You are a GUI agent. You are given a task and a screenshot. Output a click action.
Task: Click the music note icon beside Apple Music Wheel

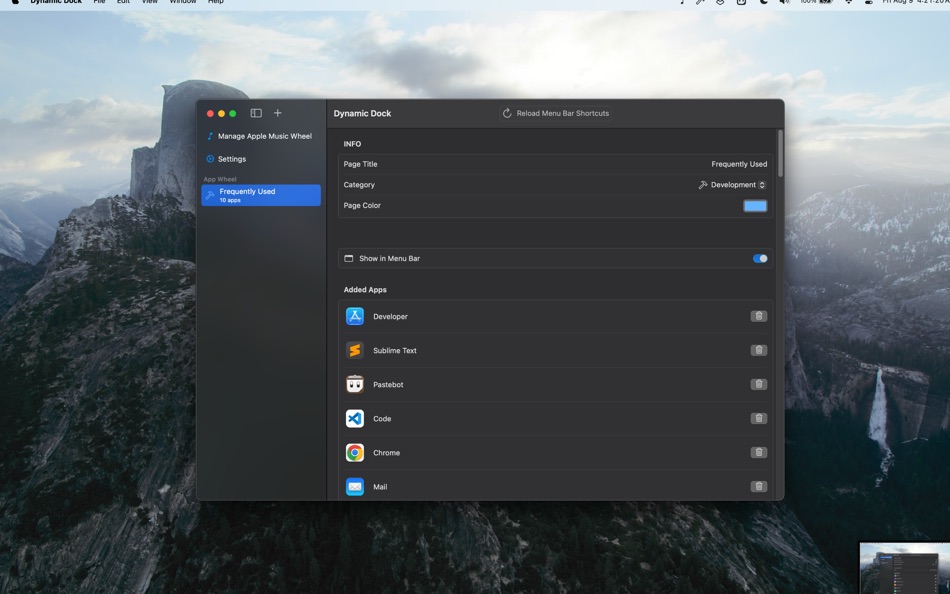[x=210, y=135]
